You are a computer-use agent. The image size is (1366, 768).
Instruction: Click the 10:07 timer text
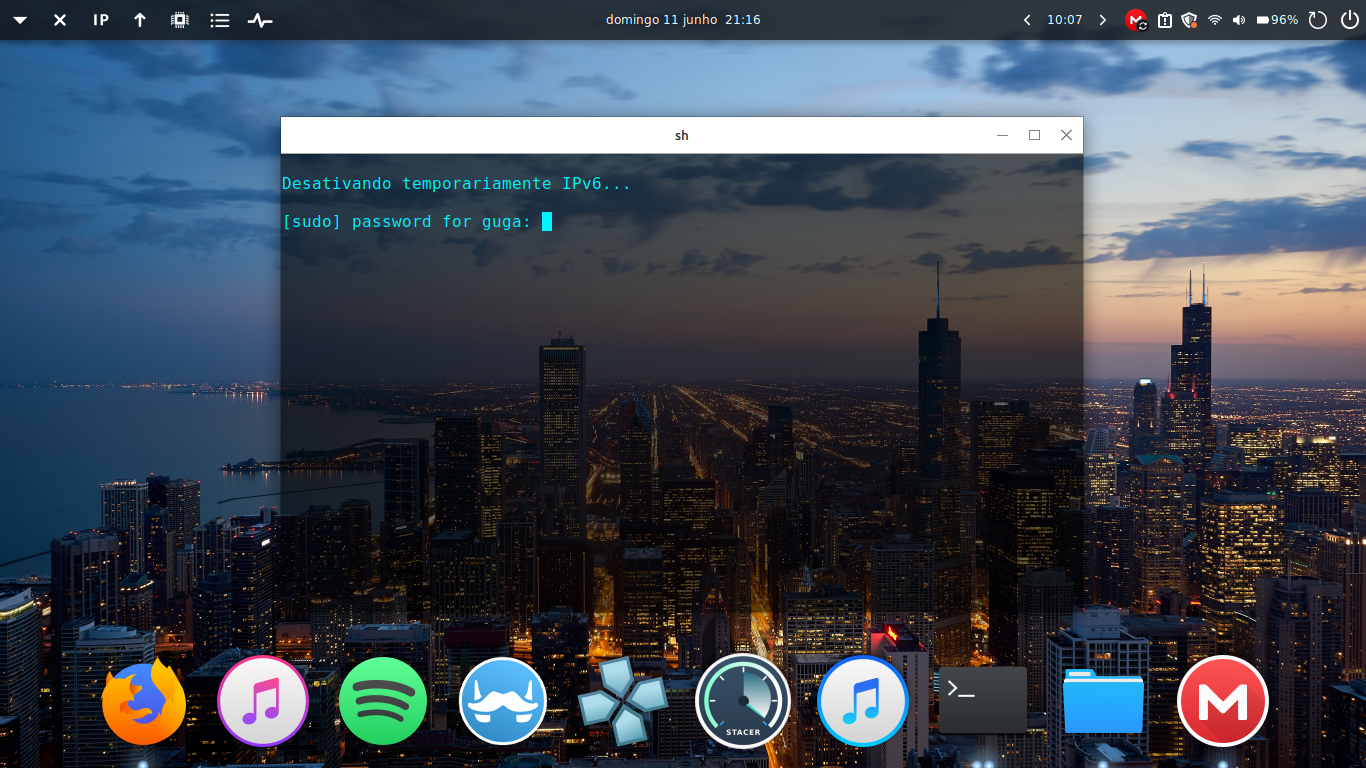tap(1064, 20)
